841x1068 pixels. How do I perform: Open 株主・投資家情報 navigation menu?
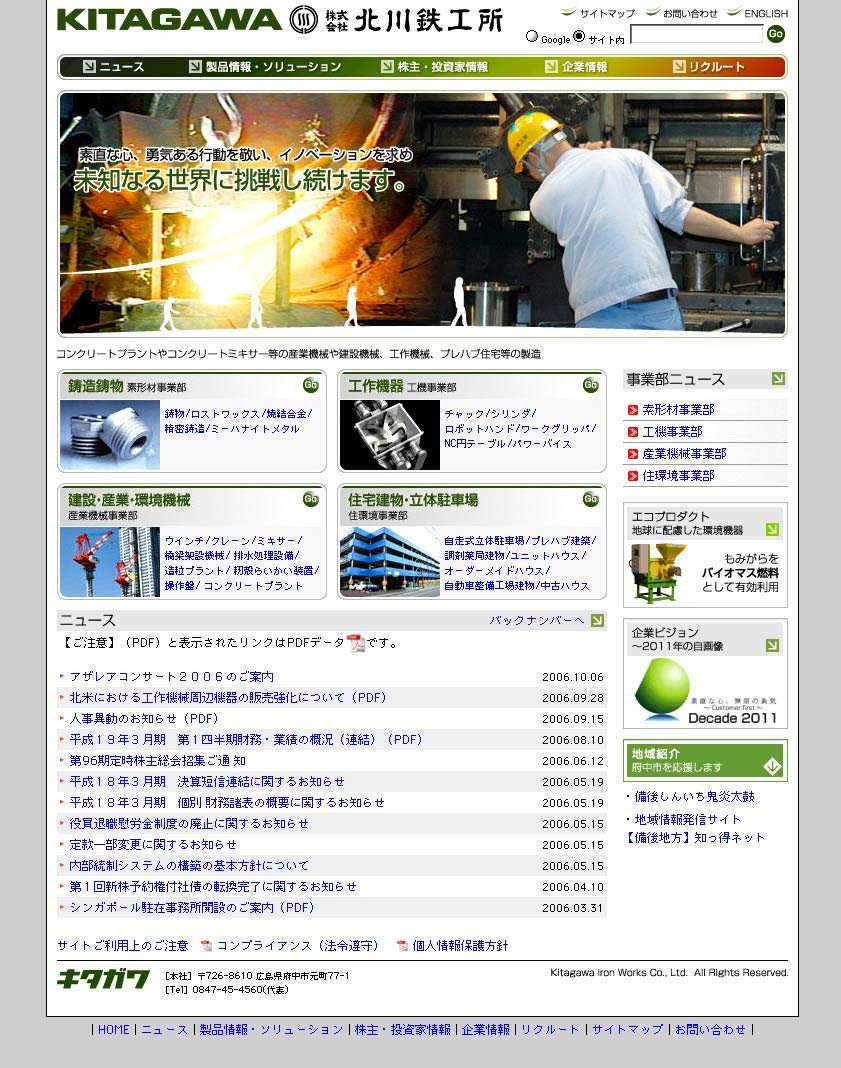point(434,67)
